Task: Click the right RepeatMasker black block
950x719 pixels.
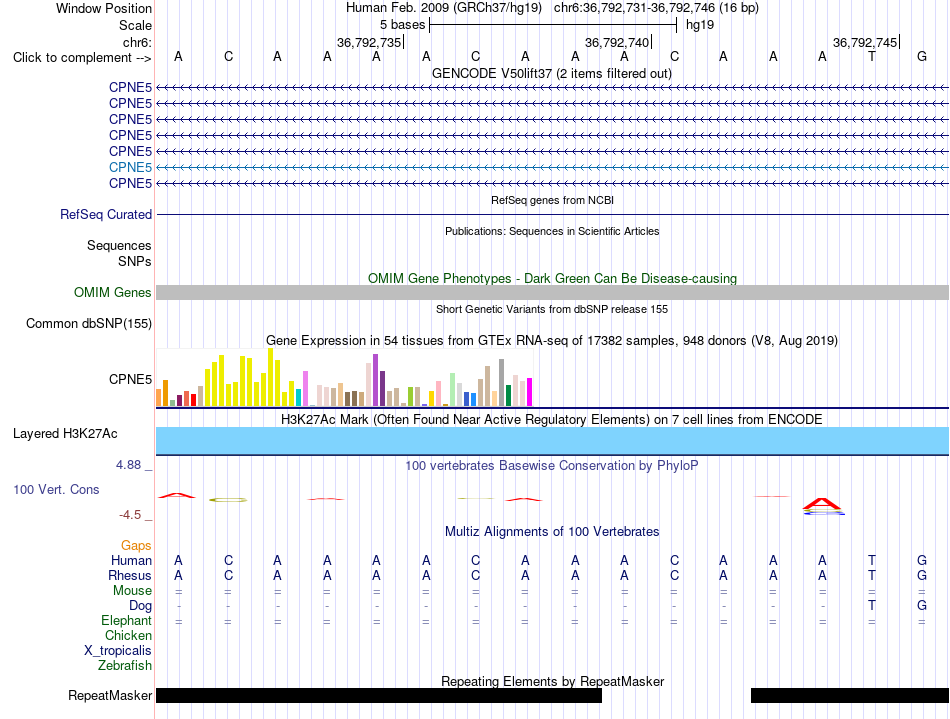Action: pyautogui.click(x=850, y=695)
